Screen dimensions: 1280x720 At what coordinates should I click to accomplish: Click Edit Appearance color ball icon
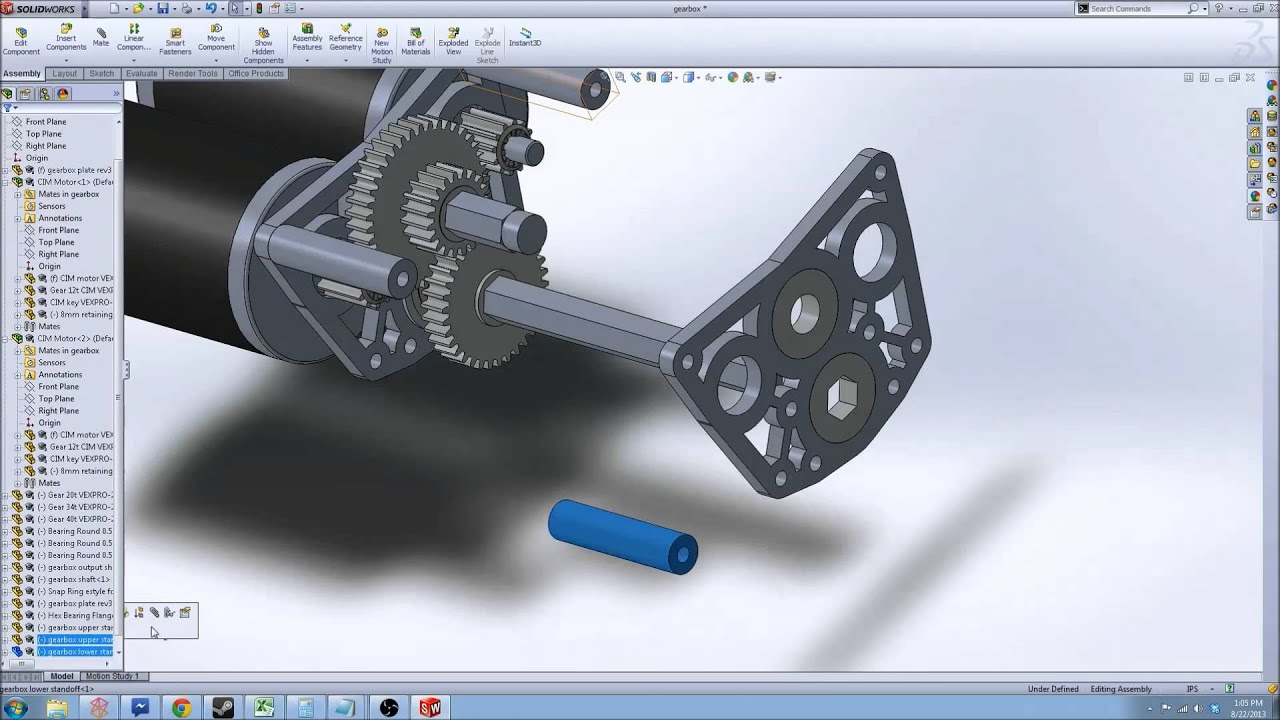[732, 77]
